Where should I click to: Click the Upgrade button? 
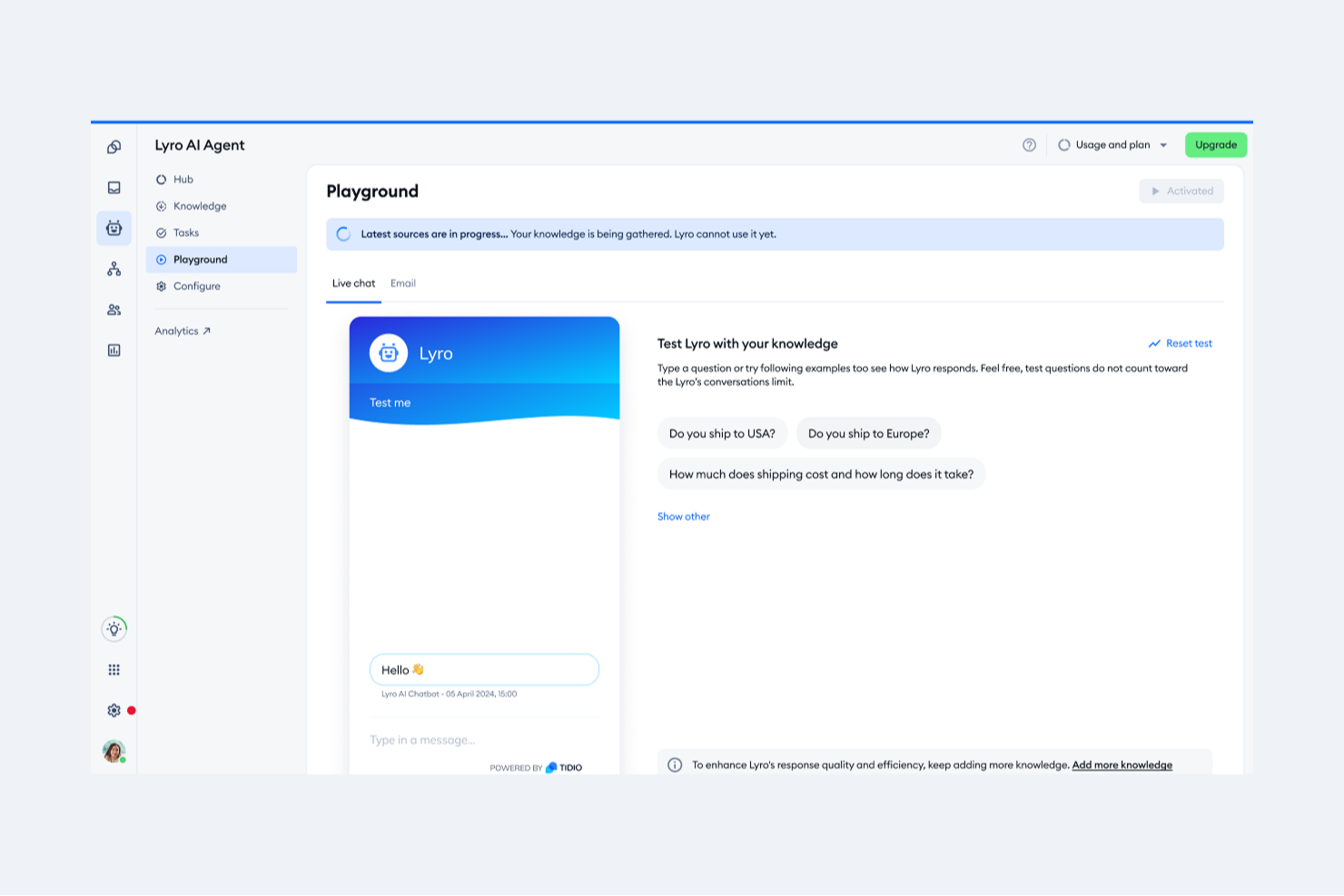[1216, 144]
